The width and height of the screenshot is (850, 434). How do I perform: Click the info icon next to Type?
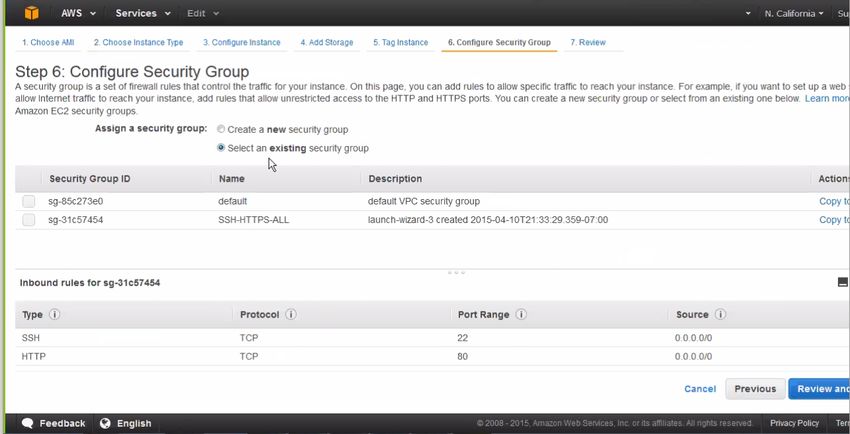point(55,314)
